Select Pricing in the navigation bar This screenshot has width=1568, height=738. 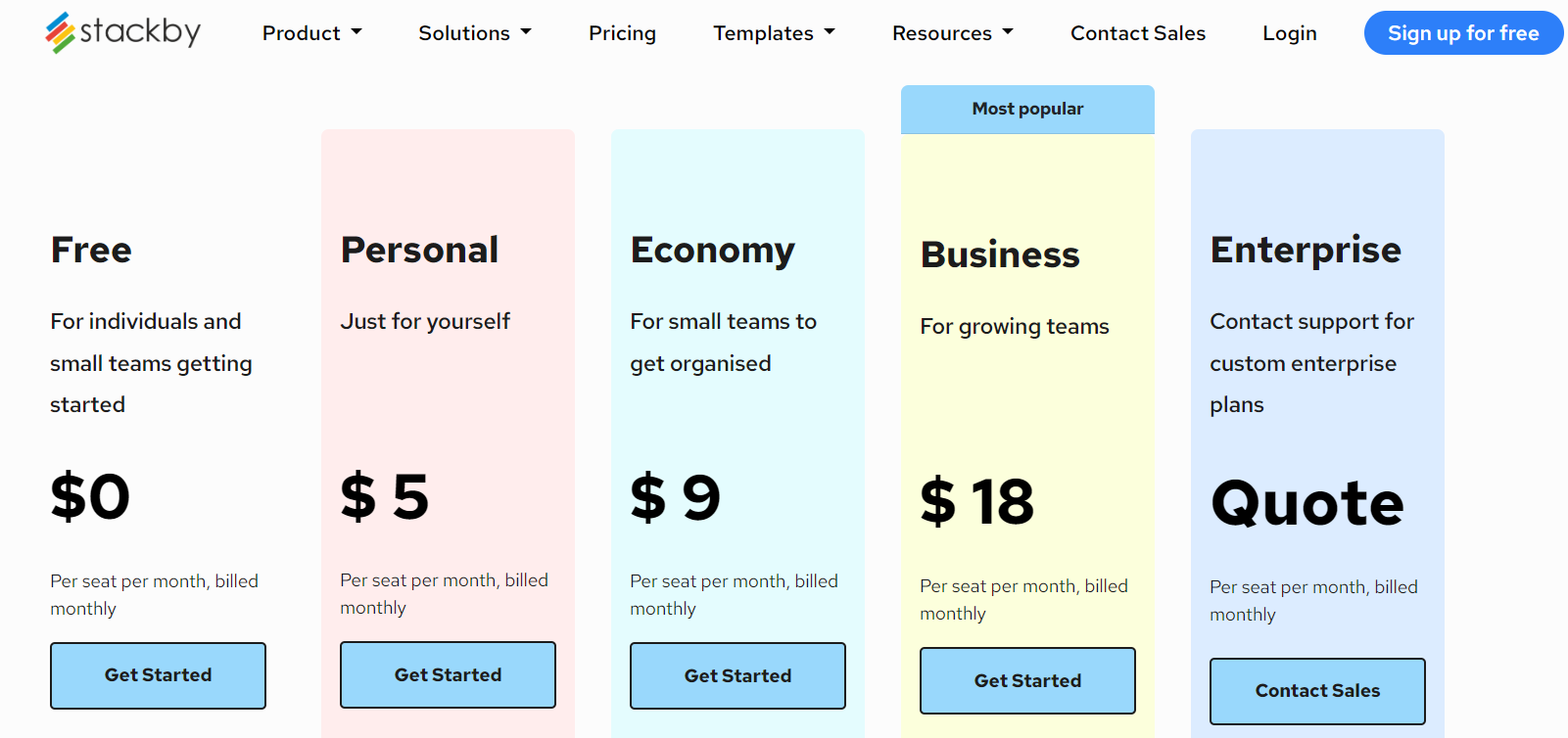coord(622,32)
